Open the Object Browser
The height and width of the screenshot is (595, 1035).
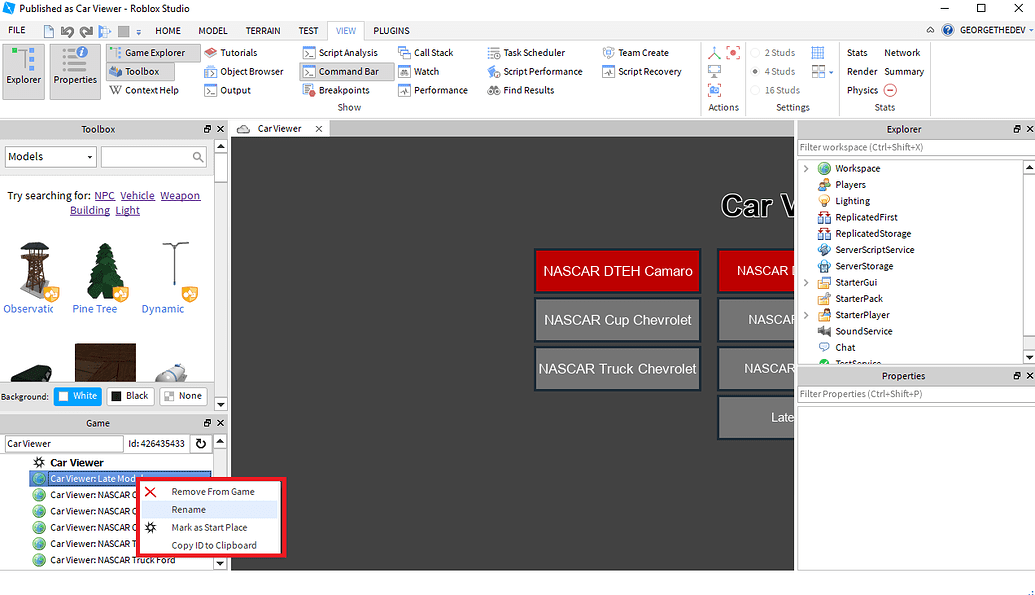tap(244, 71)
